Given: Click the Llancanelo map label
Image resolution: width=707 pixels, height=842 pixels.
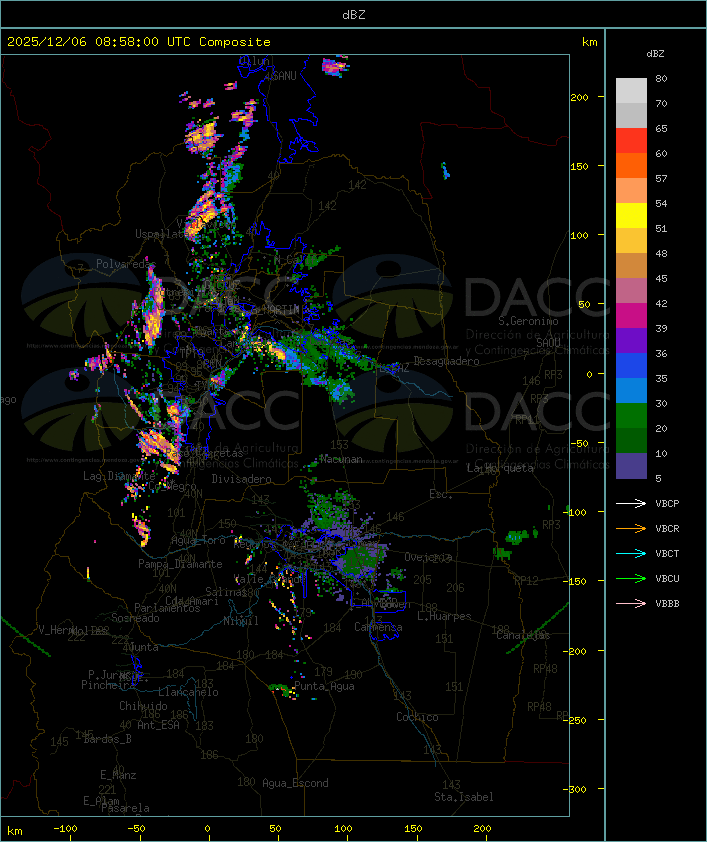Looking at the screenshot, I should tap(188, 692).
